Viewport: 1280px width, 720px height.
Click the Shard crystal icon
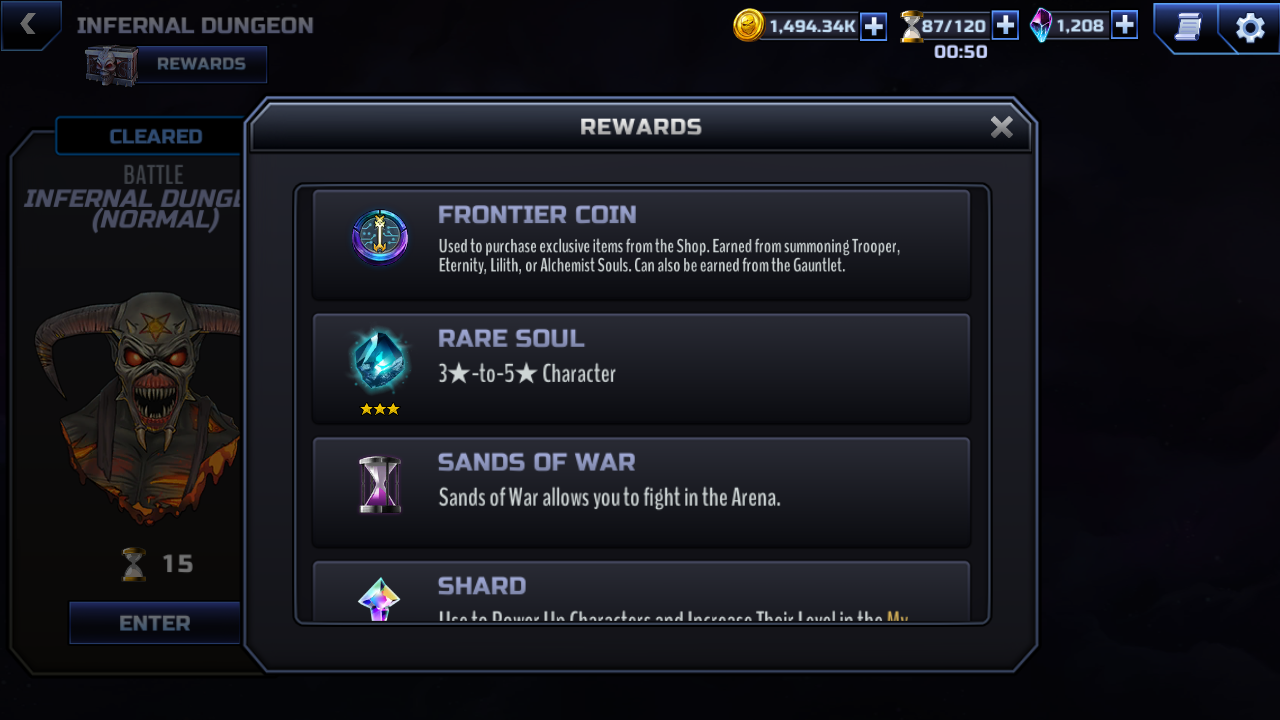tap(379, 600)
